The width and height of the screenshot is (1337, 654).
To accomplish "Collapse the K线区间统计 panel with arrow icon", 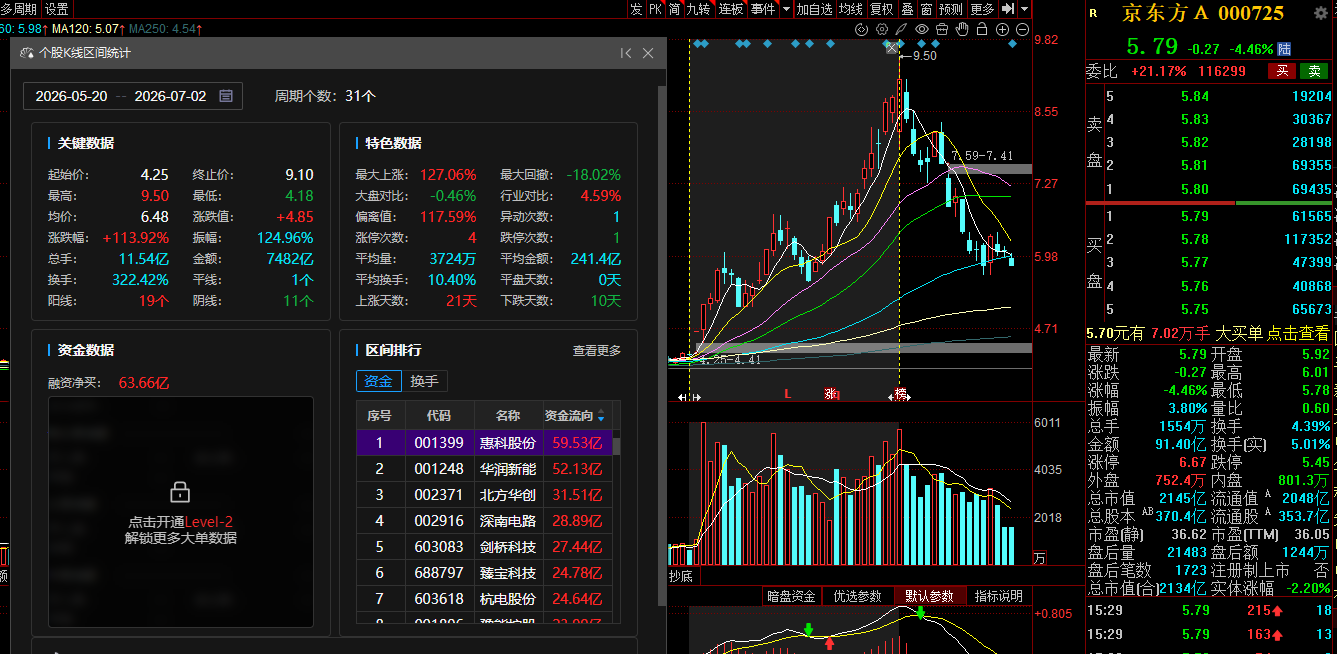I will coord(626,53).
